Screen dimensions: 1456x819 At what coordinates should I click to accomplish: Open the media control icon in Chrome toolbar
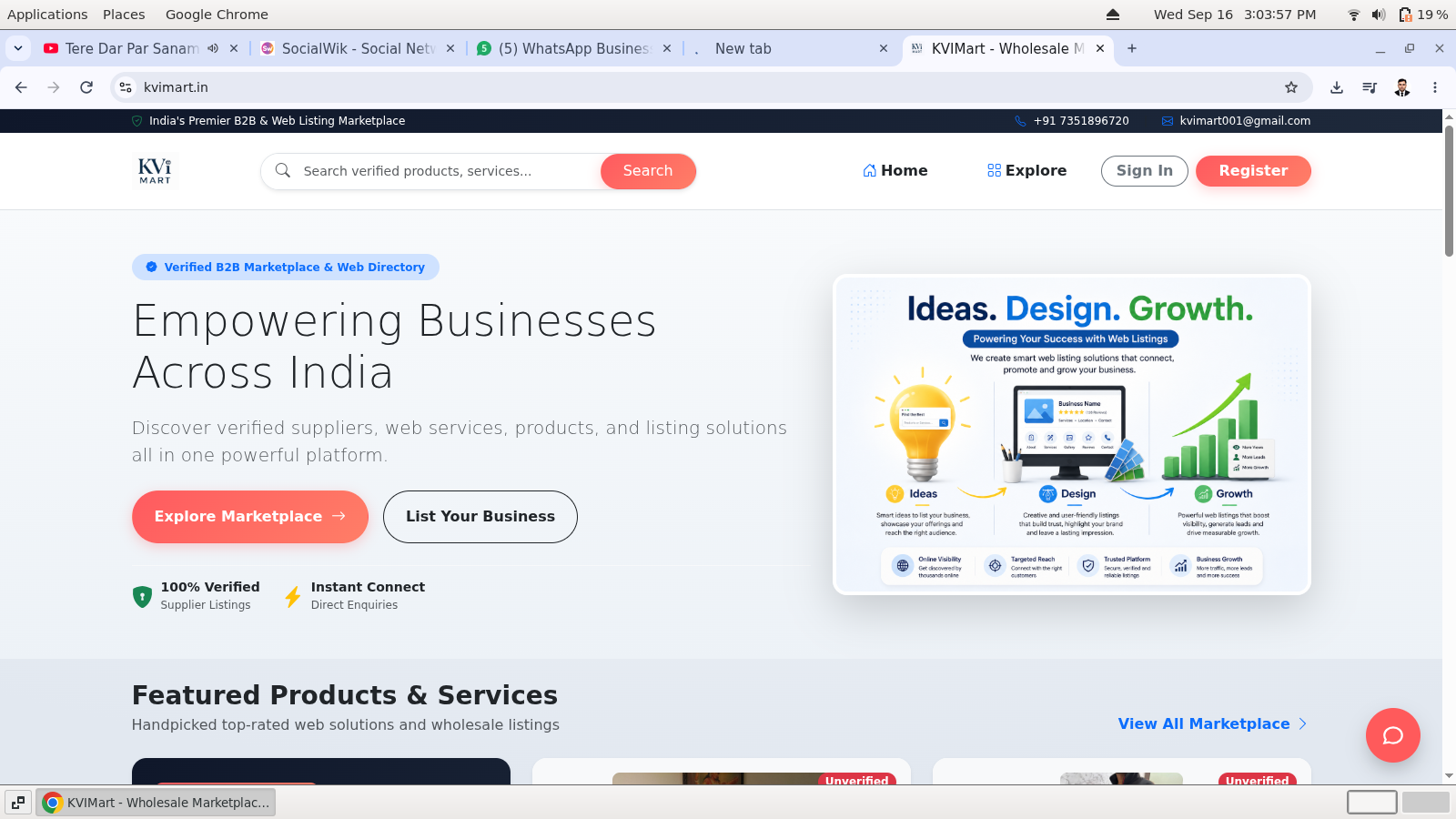(1370, 87)
